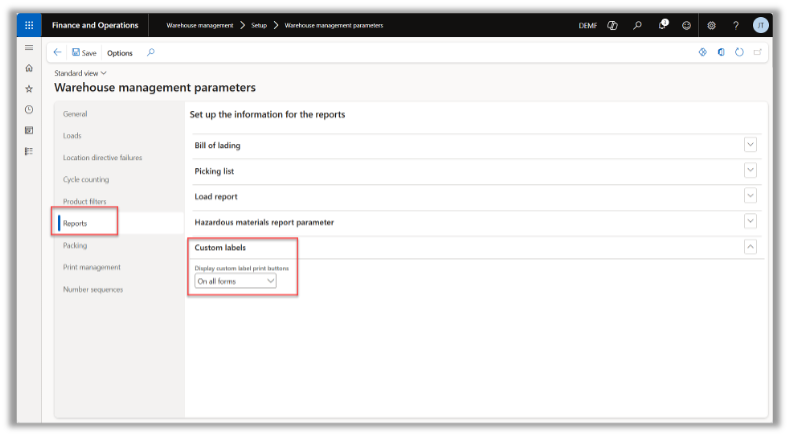The height and width of the screenshot is (438, 790).
Task: Click Hazardous materials report parameter header text
Action: tap(264, 222)
